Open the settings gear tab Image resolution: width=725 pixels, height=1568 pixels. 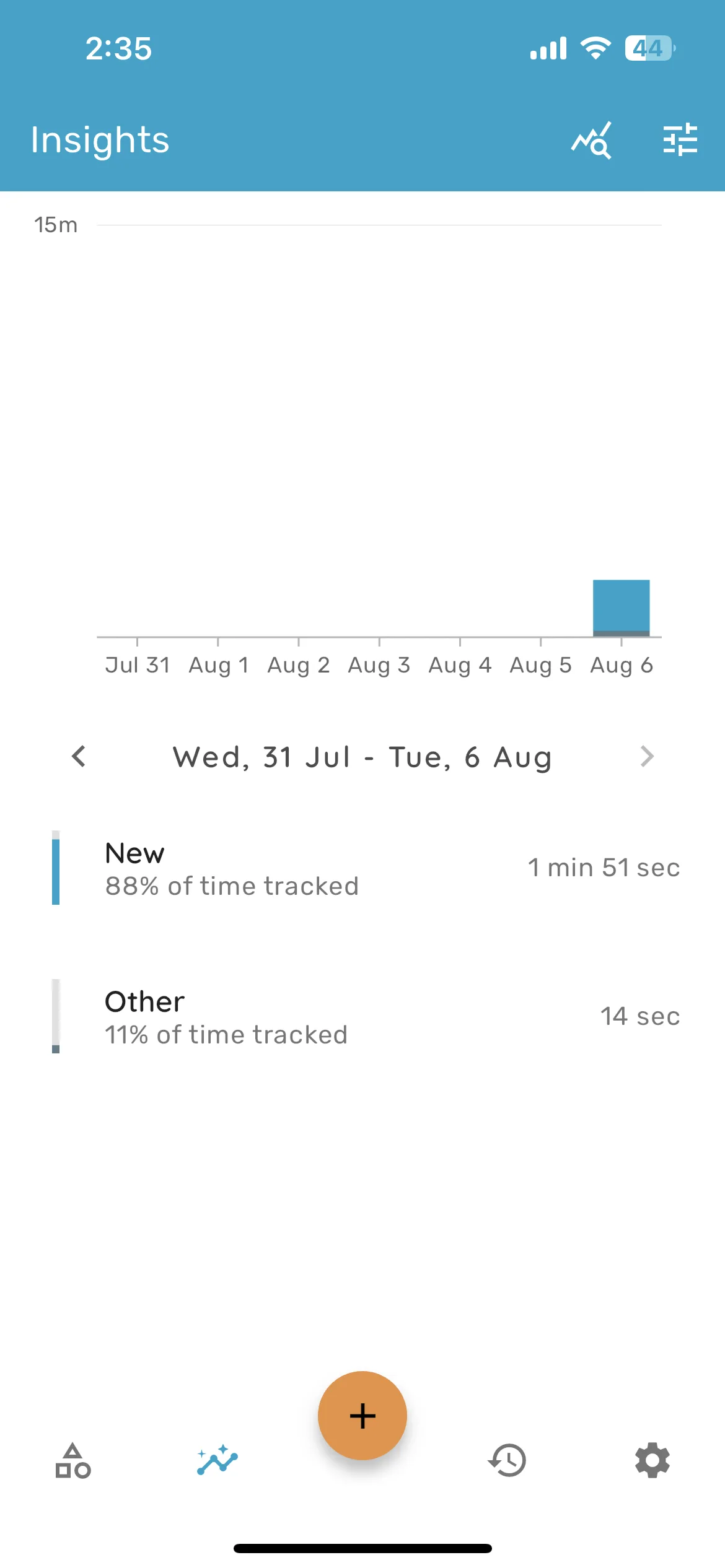[652, 1461]
